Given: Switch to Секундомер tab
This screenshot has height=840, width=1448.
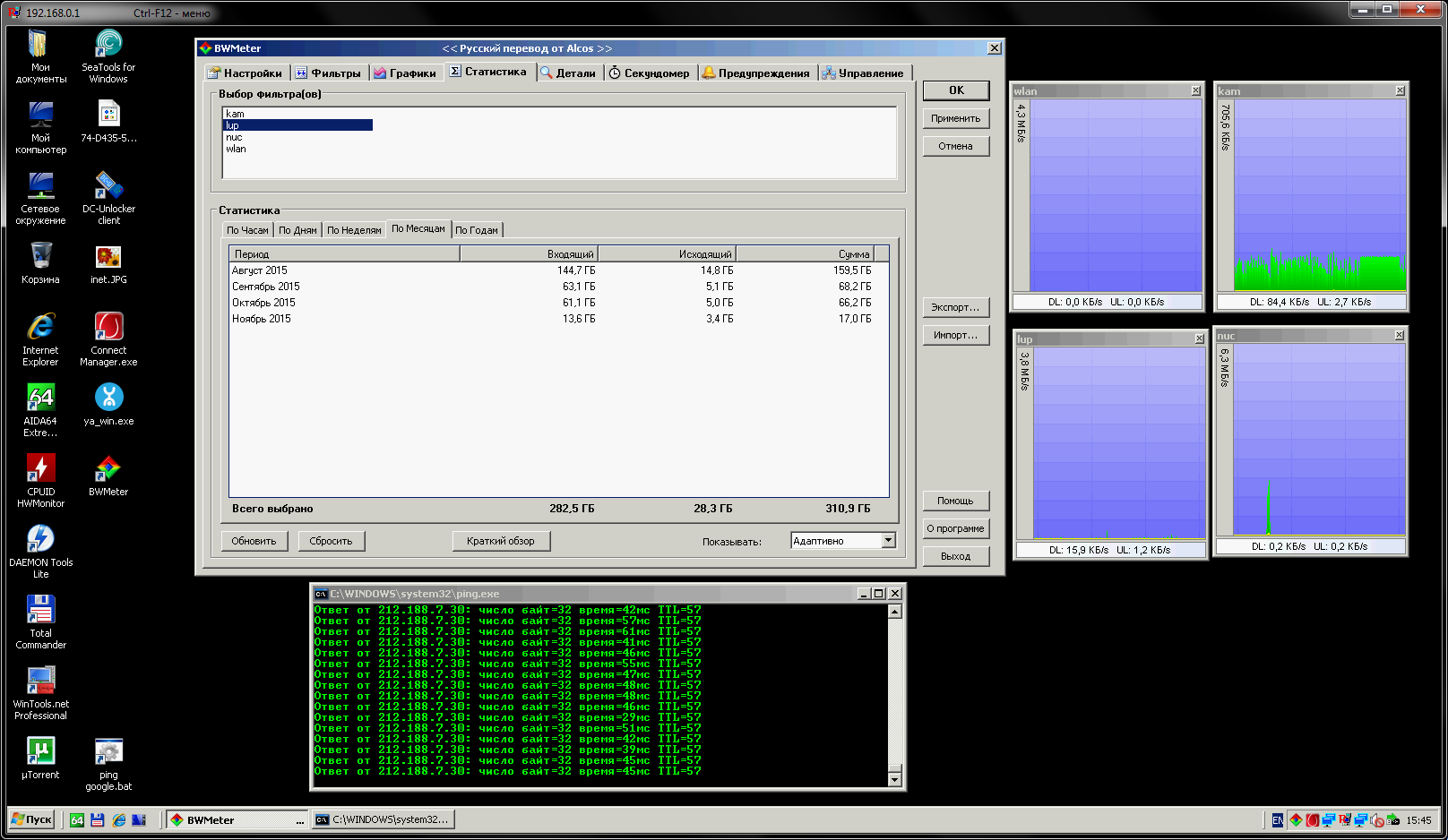Looking at the screenshot, I should tap(650, 73).
